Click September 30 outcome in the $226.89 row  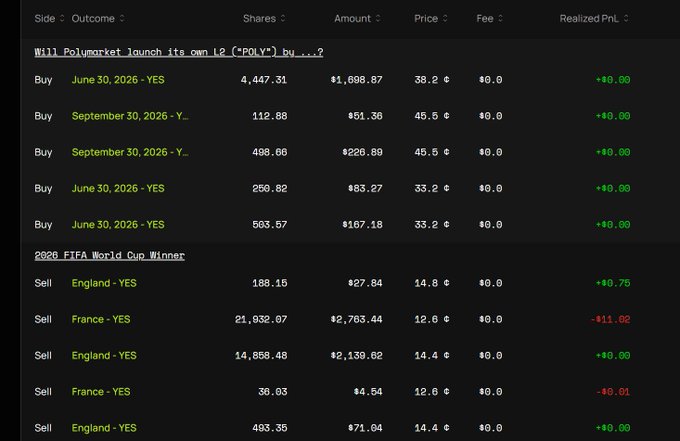click(130, 152)
